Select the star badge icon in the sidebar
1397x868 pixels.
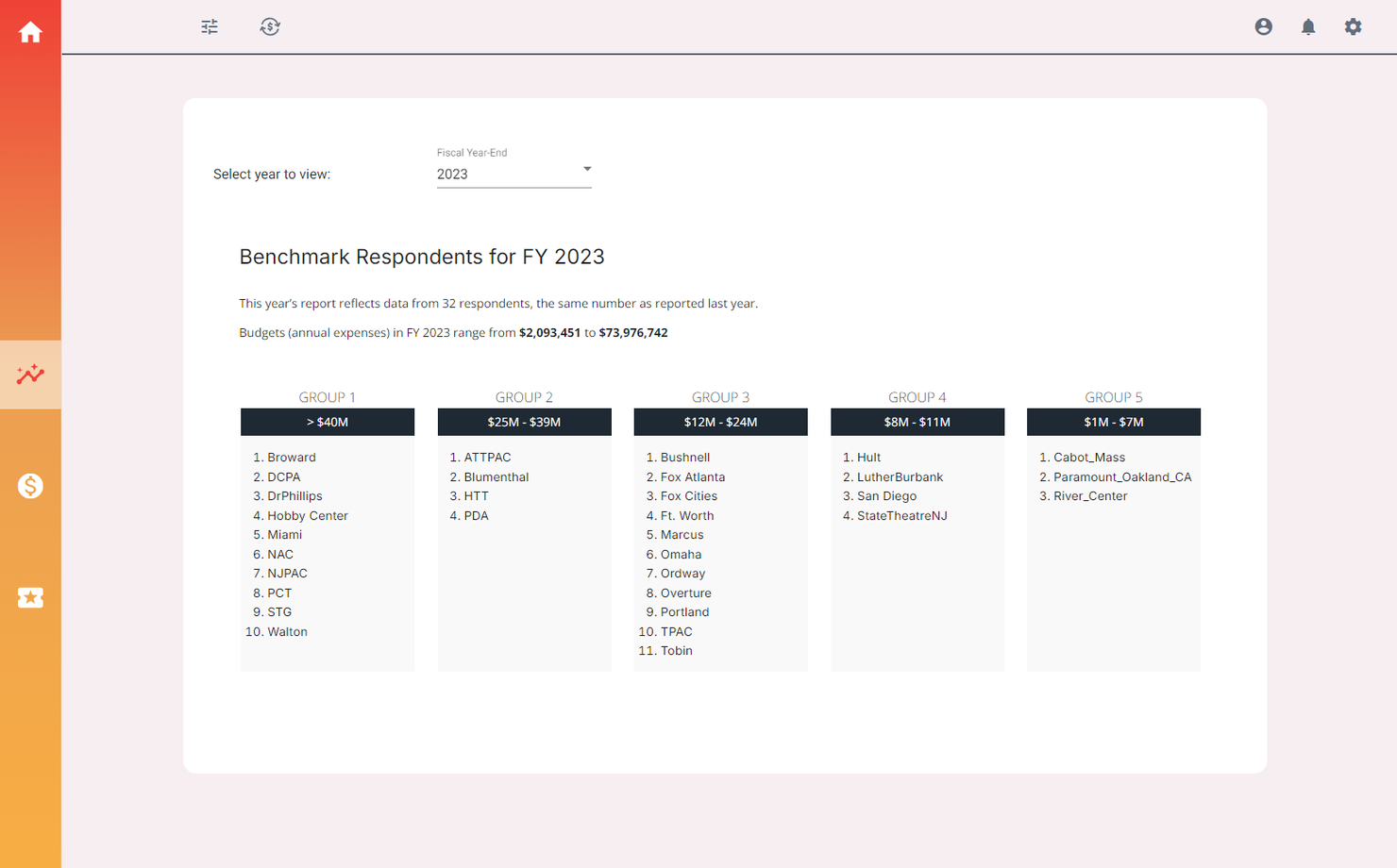31,597
